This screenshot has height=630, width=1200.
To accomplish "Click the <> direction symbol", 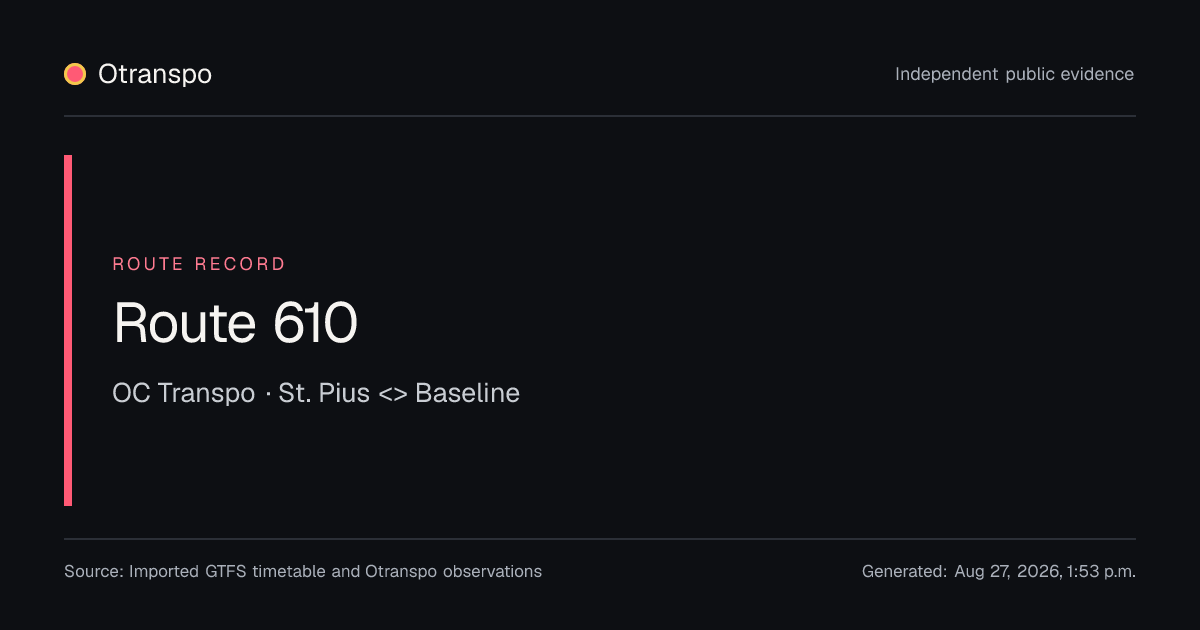I will tap(393, 394).
